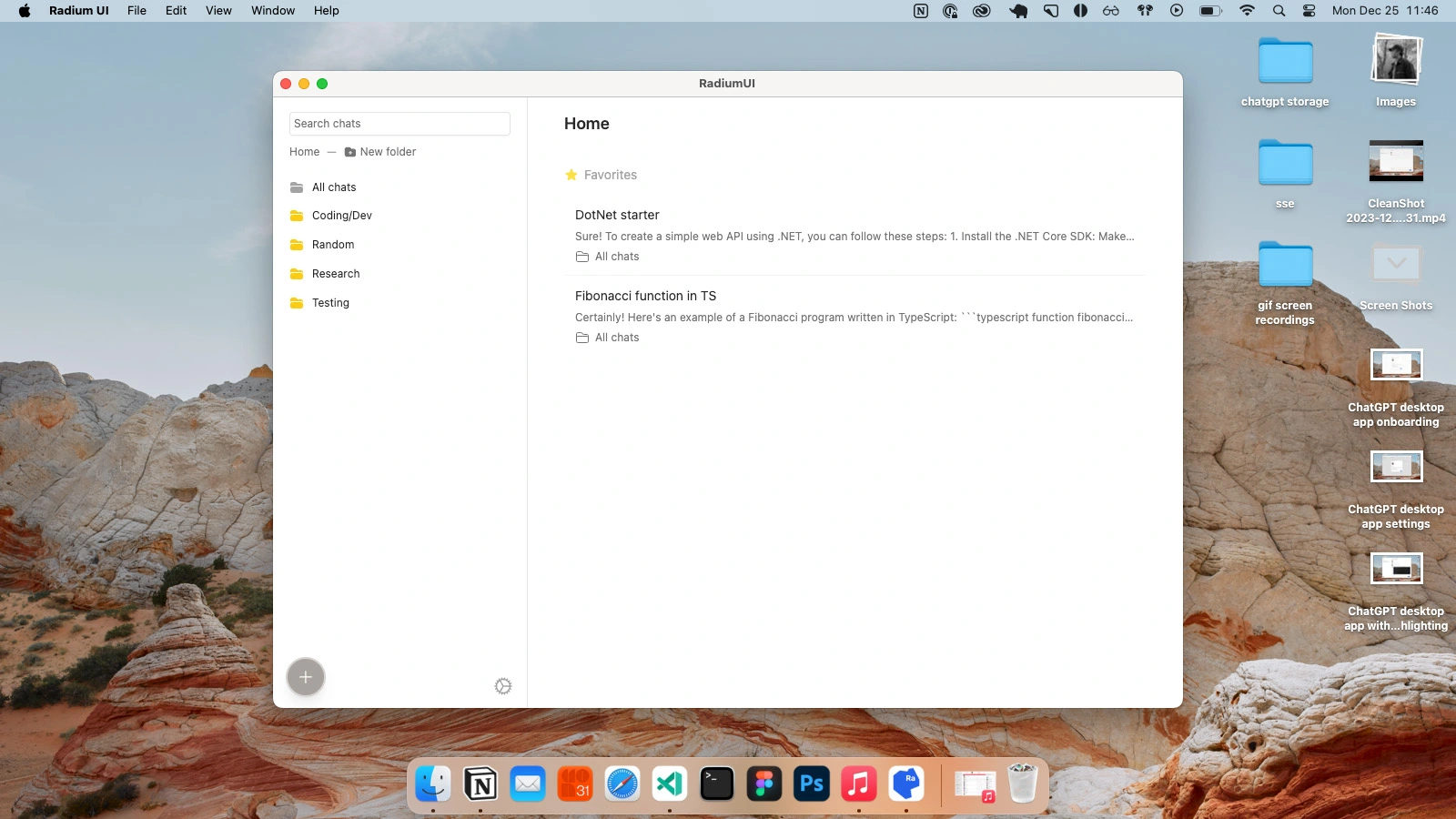
Task: Click the plus button to start new chat
Action: [x=306, y=677]
